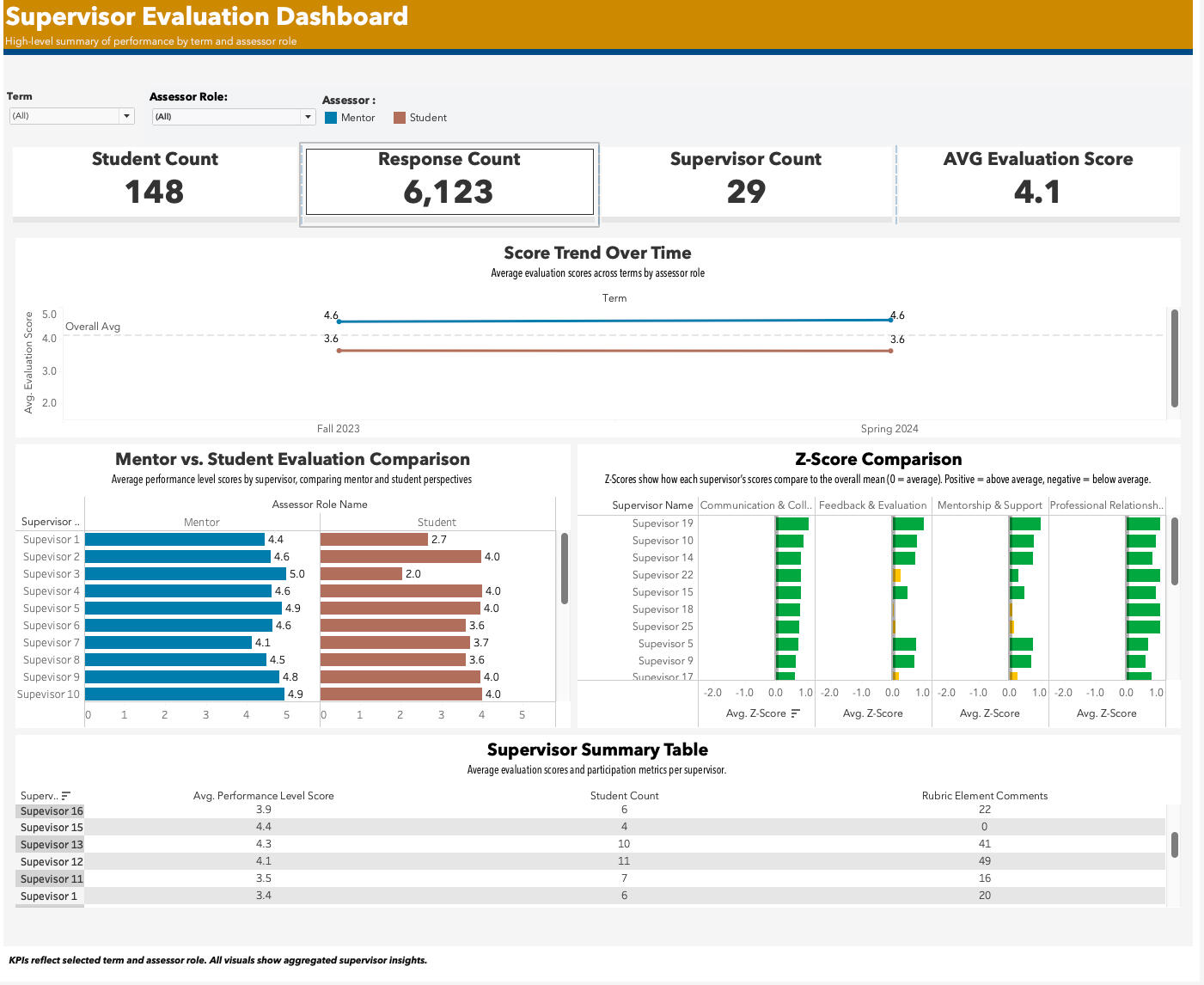The width and height of the screenshot is (1204, 985).
Task: Click the Score Trend chart scrollbar
Action: [x=1174, y=358]
